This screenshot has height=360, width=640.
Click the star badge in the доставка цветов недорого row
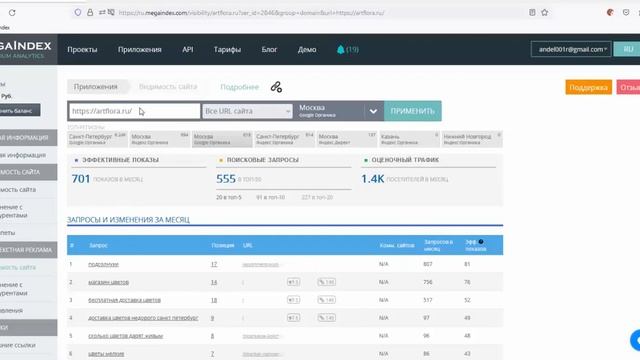(x=293, y=318)
